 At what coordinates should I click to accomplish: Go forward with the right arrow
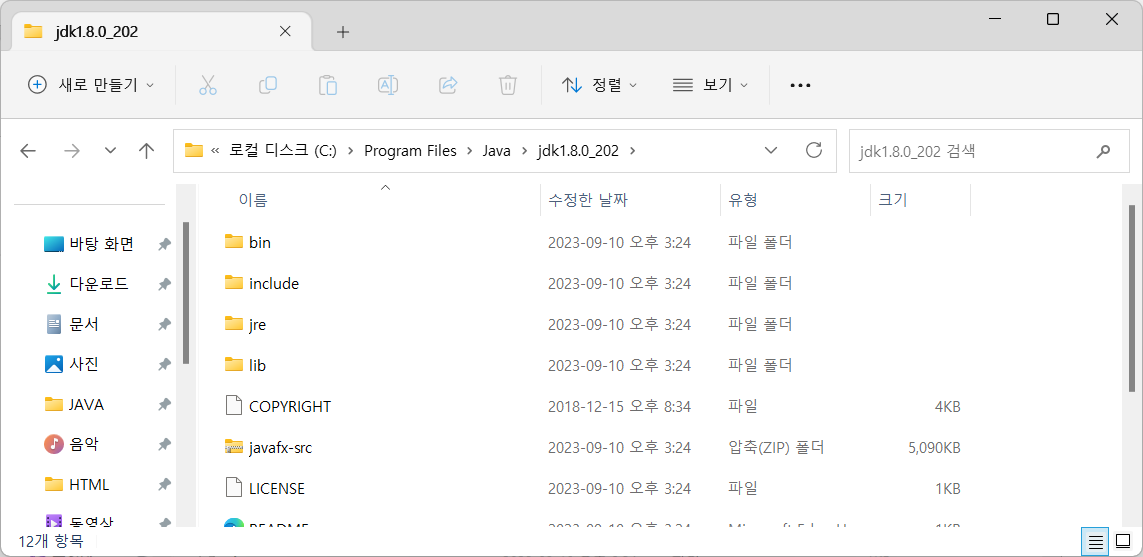coord(71,151)
